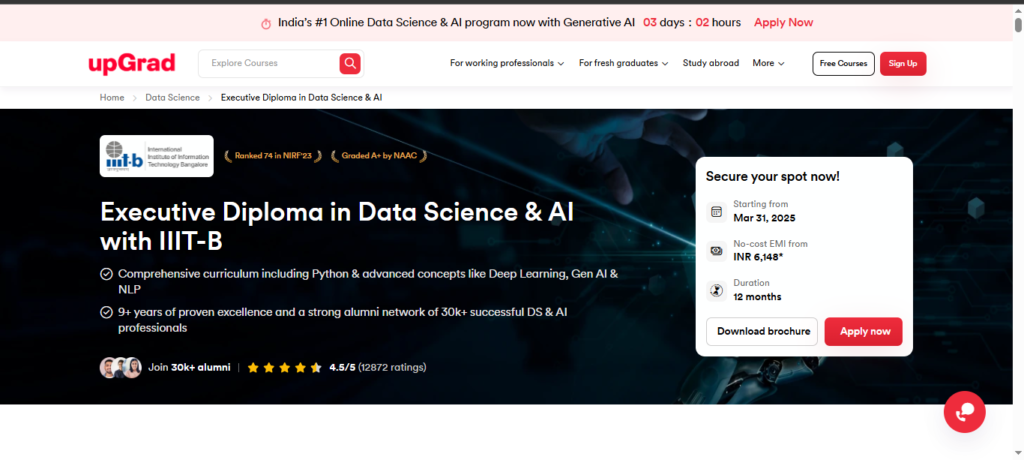
Task: Click the IIIT-B institute logo
Action: click(x=156, y=156)
